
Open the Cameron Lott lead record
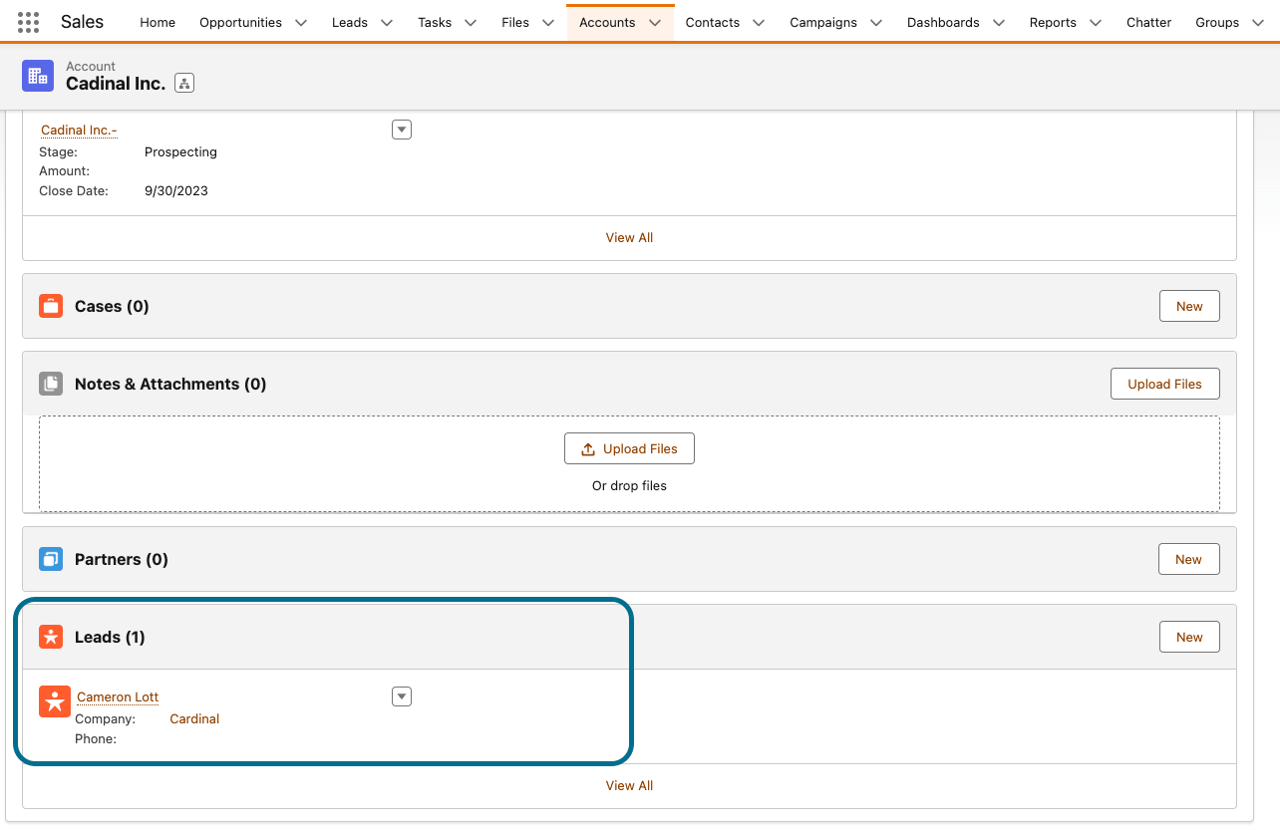(x=118, y=697)
